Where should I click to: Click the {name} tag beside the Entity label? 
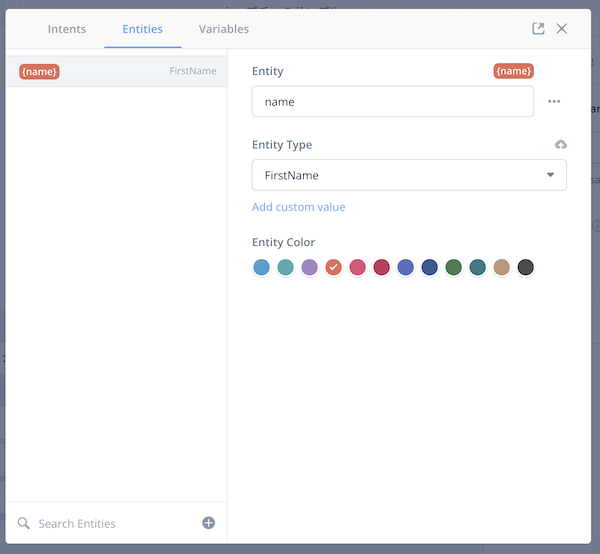pos(514,71)
